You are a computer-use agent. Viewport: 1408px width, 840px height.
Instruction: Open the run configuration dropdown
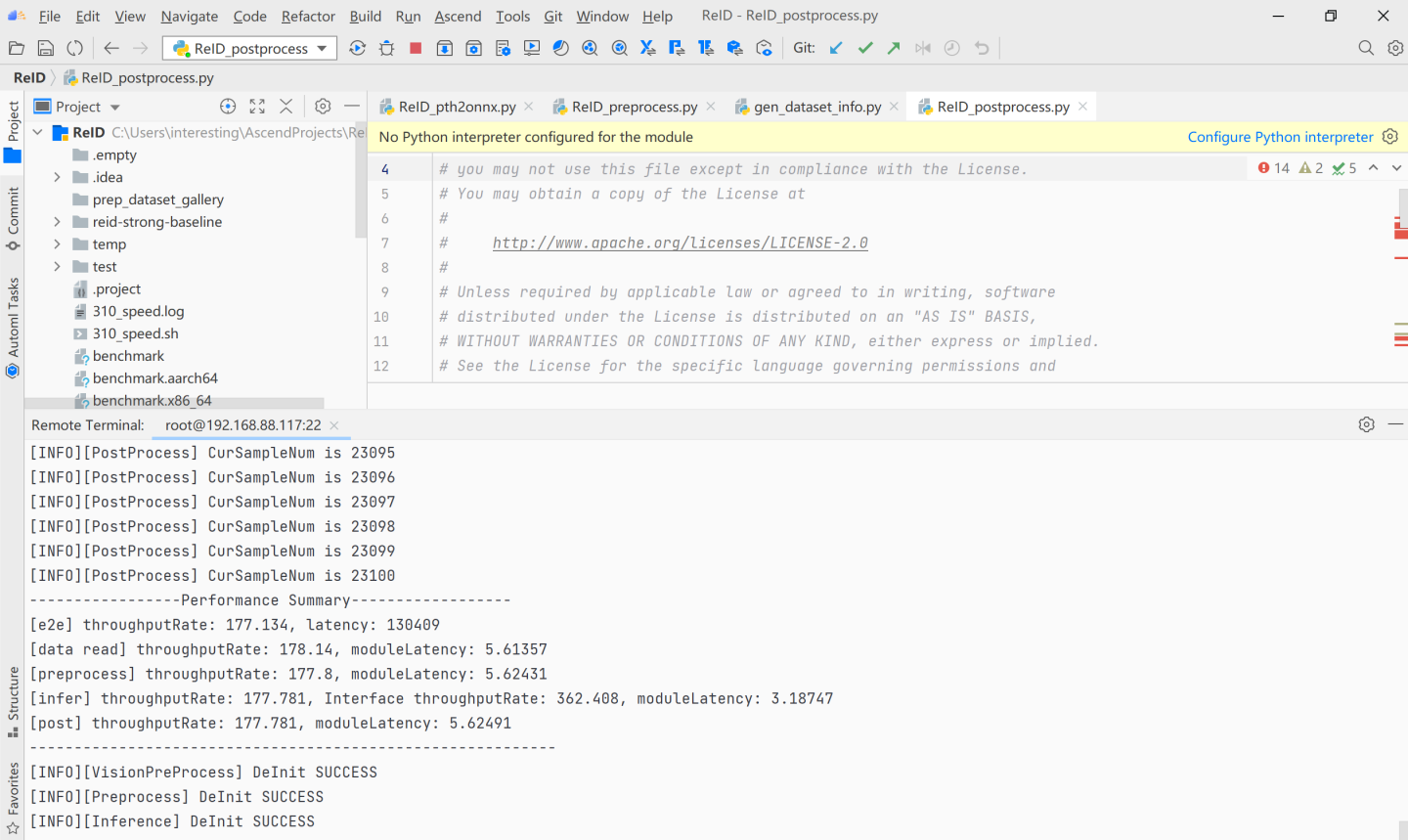tap(323, 47)
